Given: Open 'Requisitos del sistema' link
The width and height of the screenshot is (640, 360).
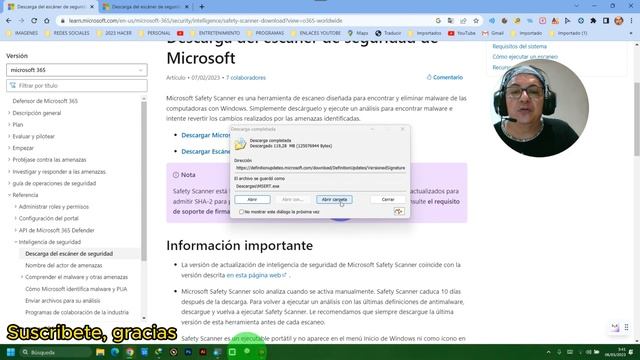Looking at the screenshot, I should tap(519, 47).
